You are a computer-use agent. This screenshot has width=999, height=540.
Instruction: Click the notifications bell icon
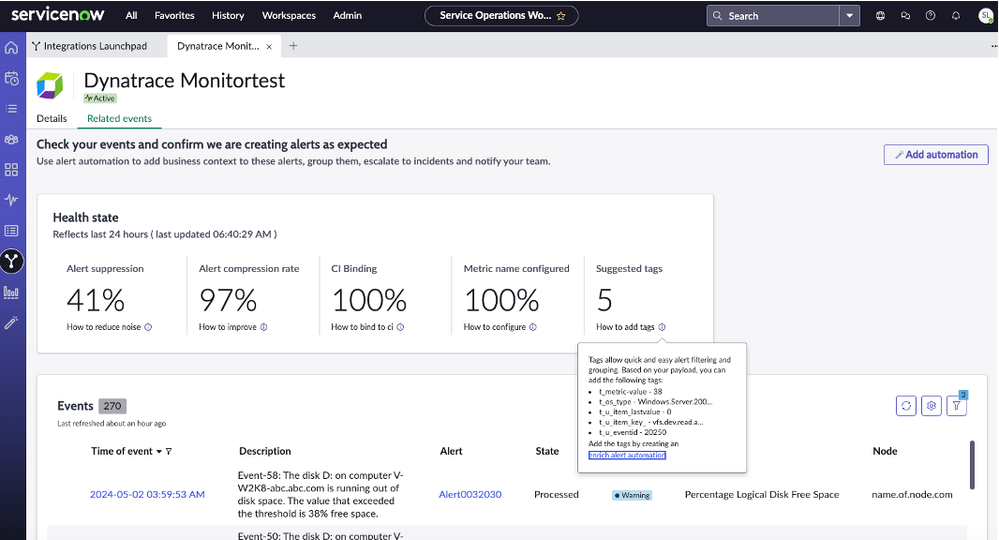click(x=956, y=16)
